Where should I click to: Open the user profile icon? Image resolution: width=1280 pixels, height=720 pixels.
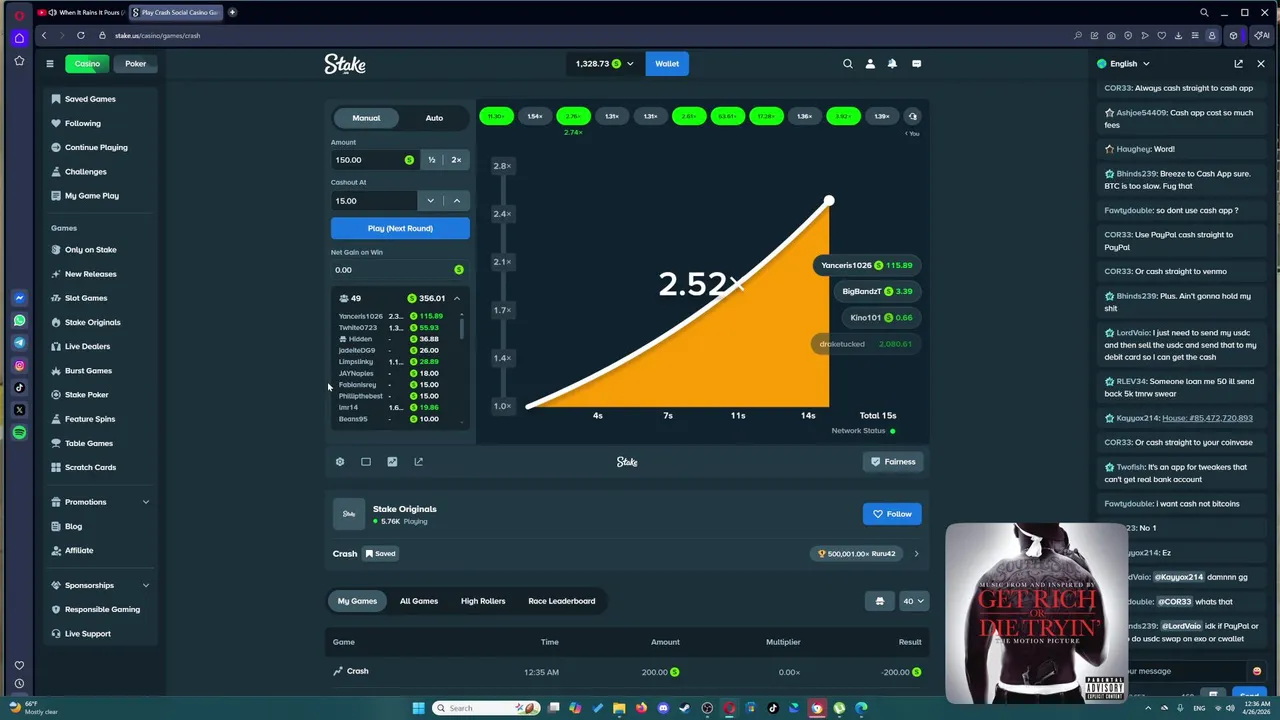(x=870, y=64)
